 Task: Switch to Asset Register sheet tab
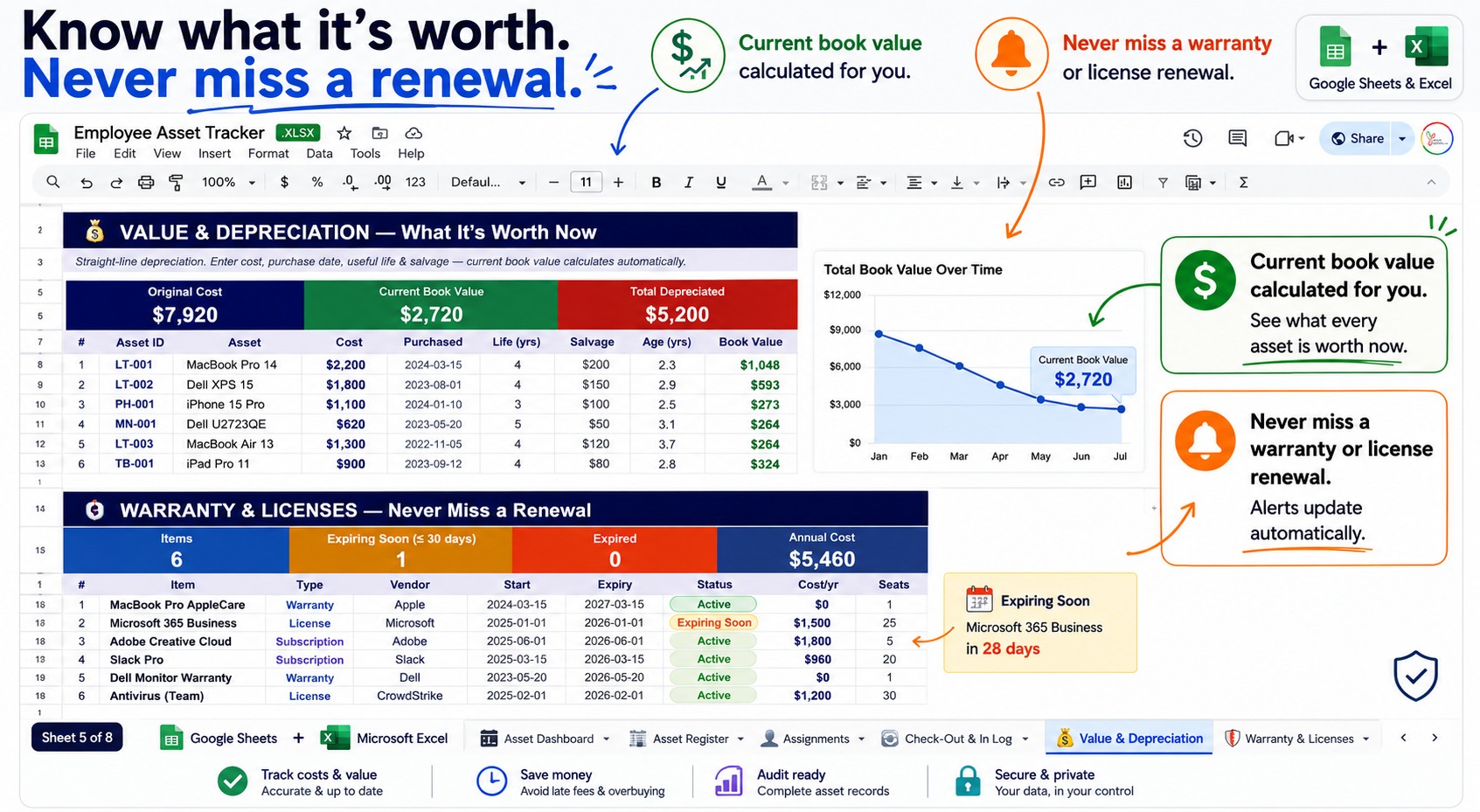click(686, 739)
